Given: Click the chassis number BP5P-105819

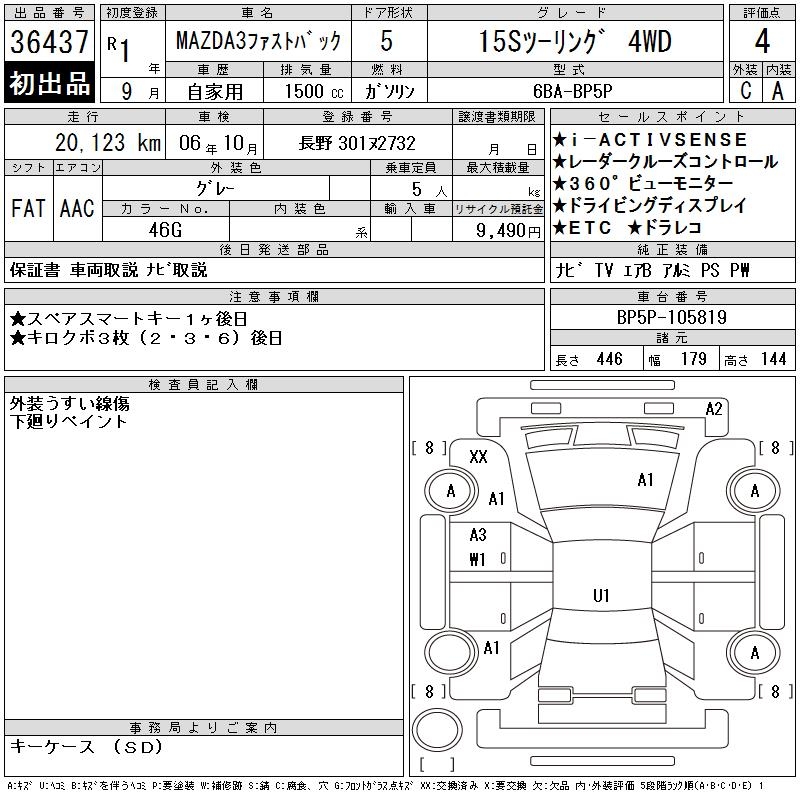Looking at the screenshot, I should click(671, 317).
